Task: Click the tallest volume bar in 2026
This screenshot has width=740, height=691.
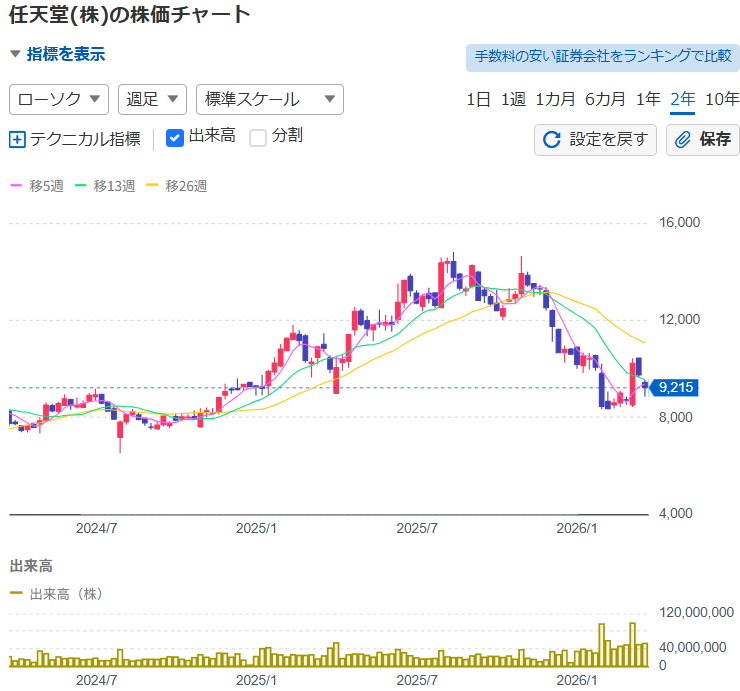Action: coord(633,644)
